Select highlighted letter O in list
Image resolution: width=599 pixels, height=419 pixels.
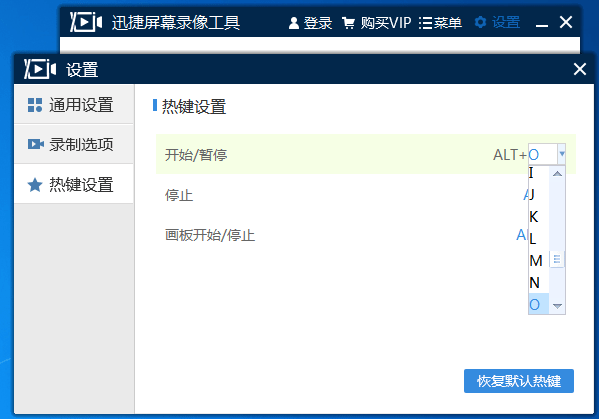[539, 304]
